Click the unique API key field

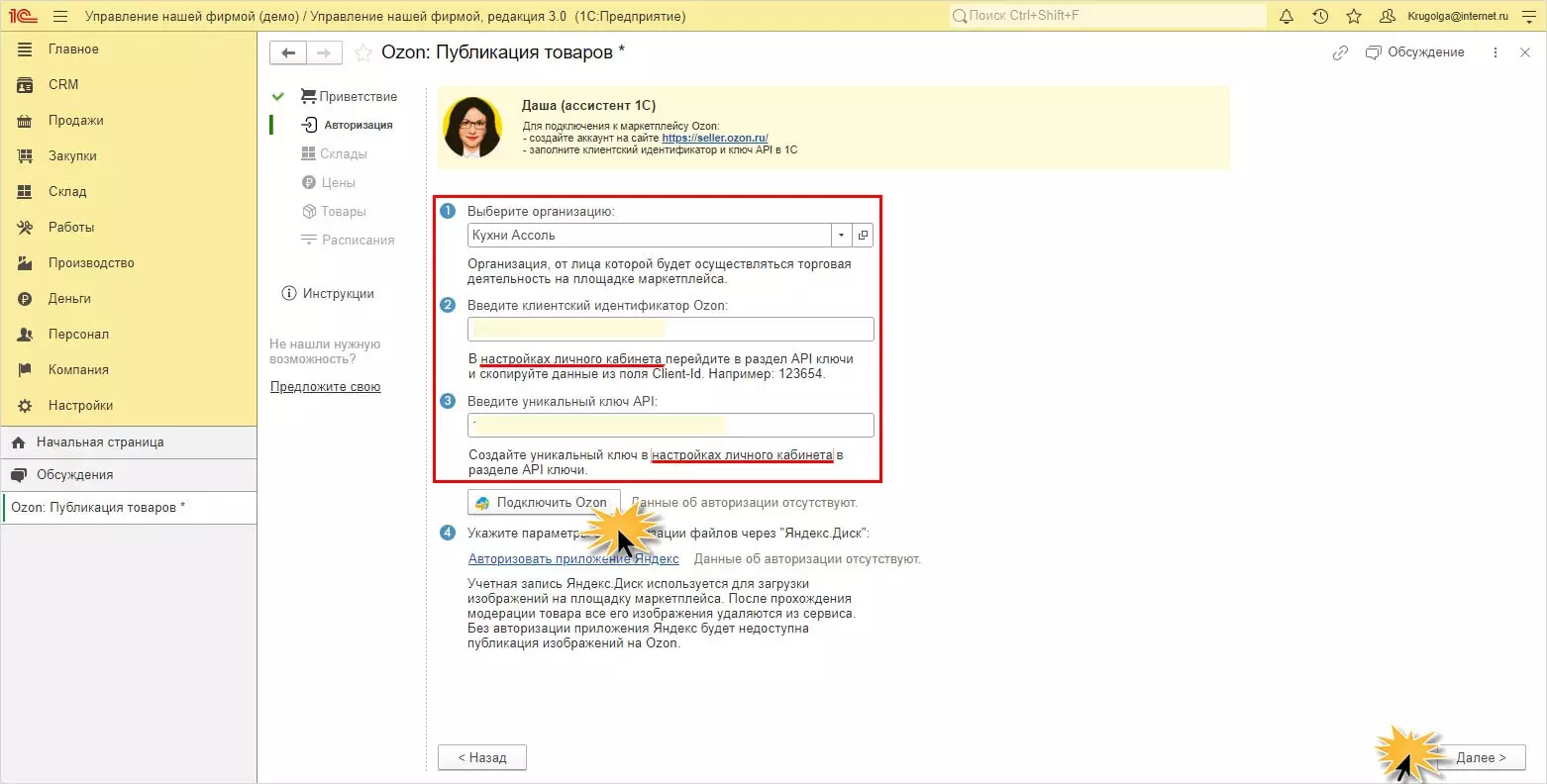click(670, 425)
